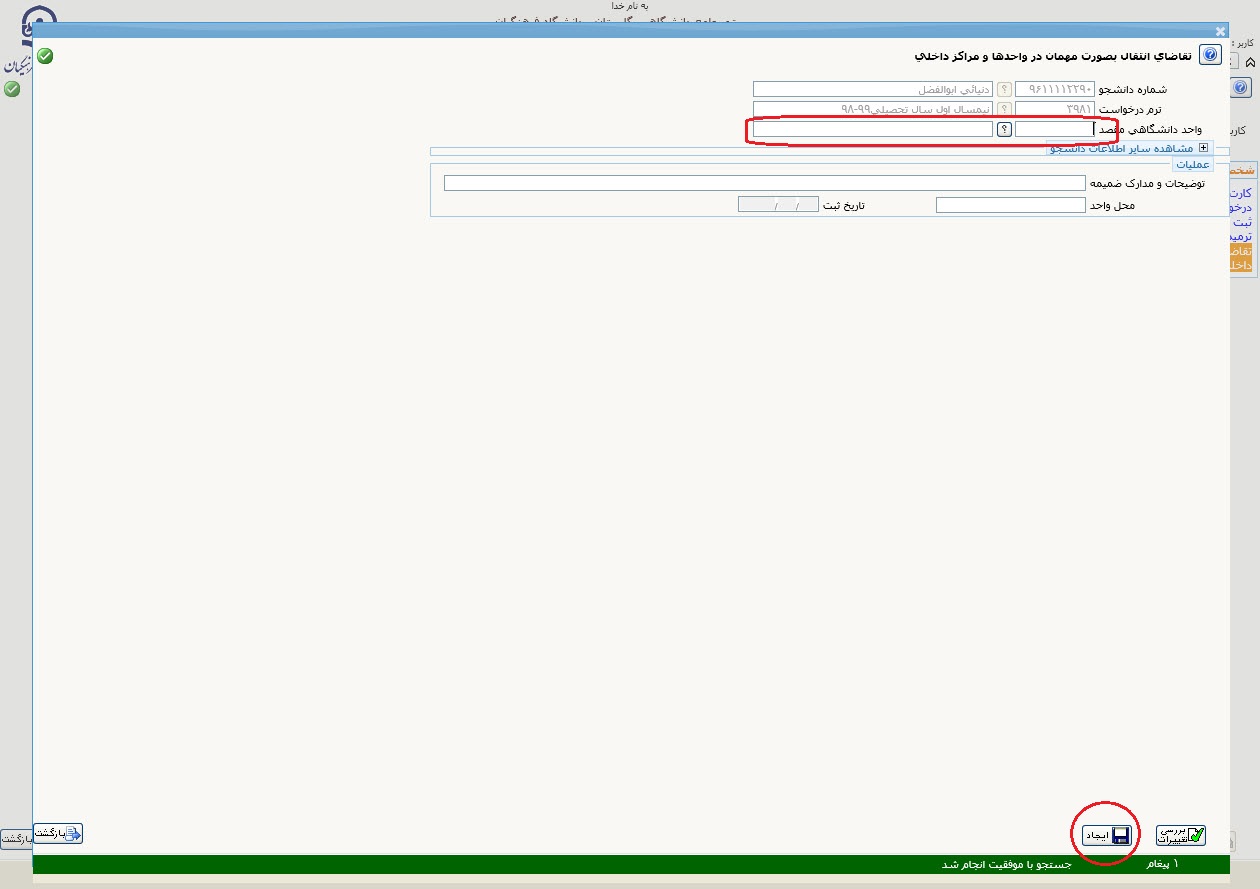Click the destination university name field
Screen dimensions: 1260x889
pos(872,129)
